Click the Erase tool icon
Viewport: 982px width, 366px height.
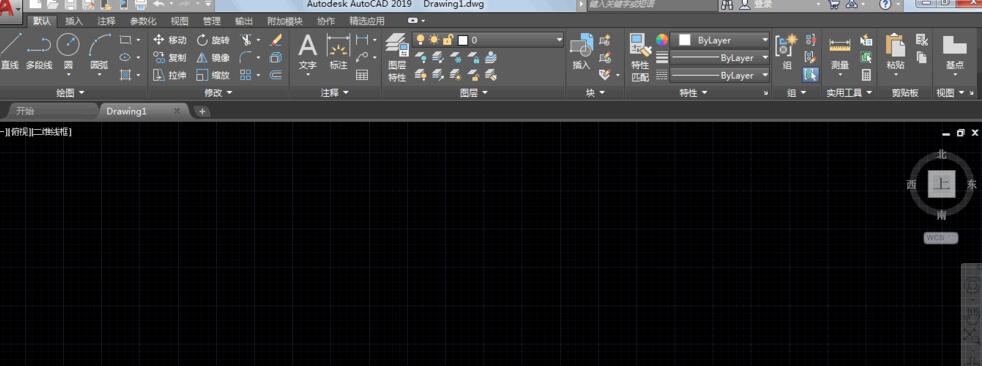tap(276, 40)
